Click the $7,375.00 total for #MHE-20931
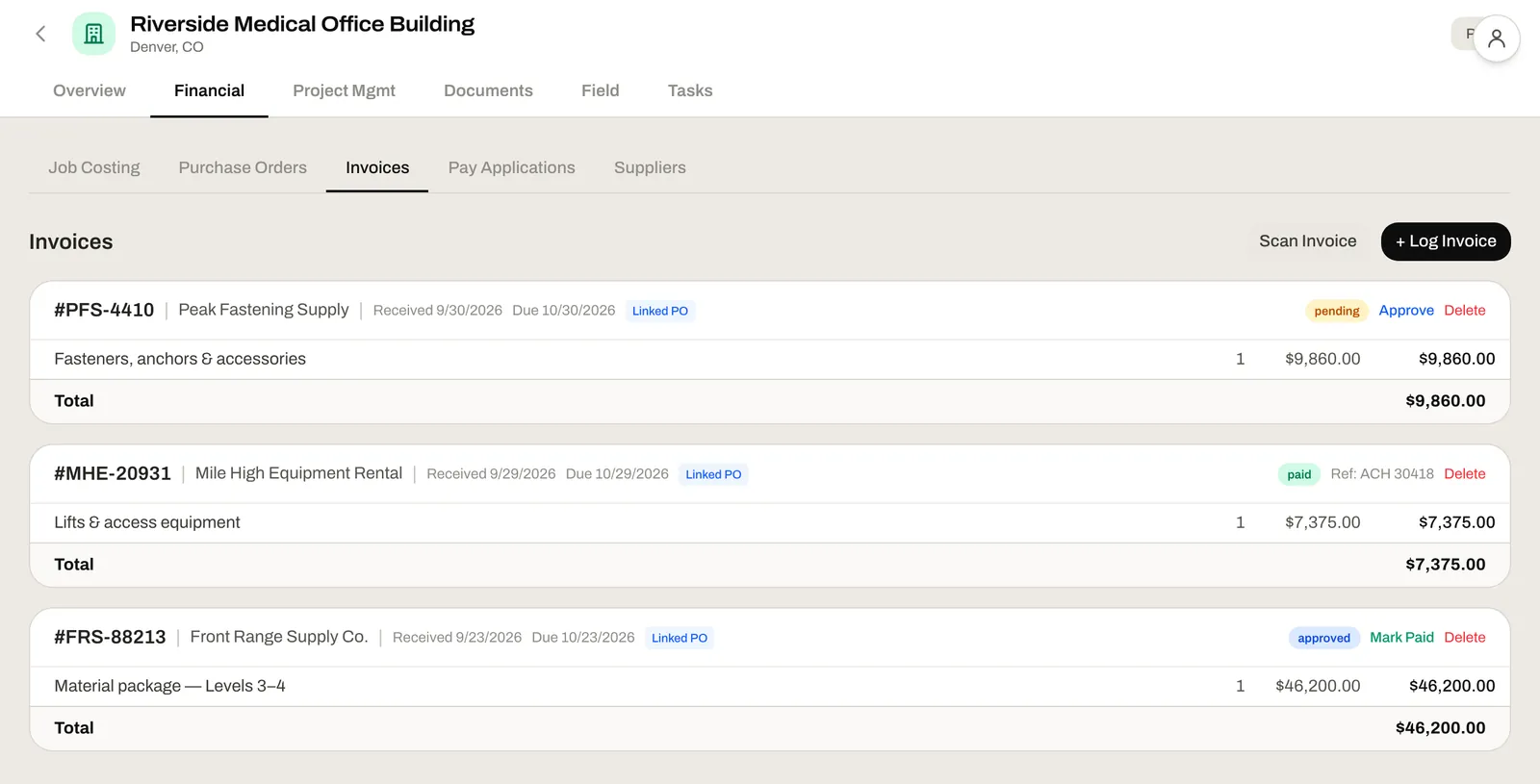1540x784 pixels. coord(1445,565)
